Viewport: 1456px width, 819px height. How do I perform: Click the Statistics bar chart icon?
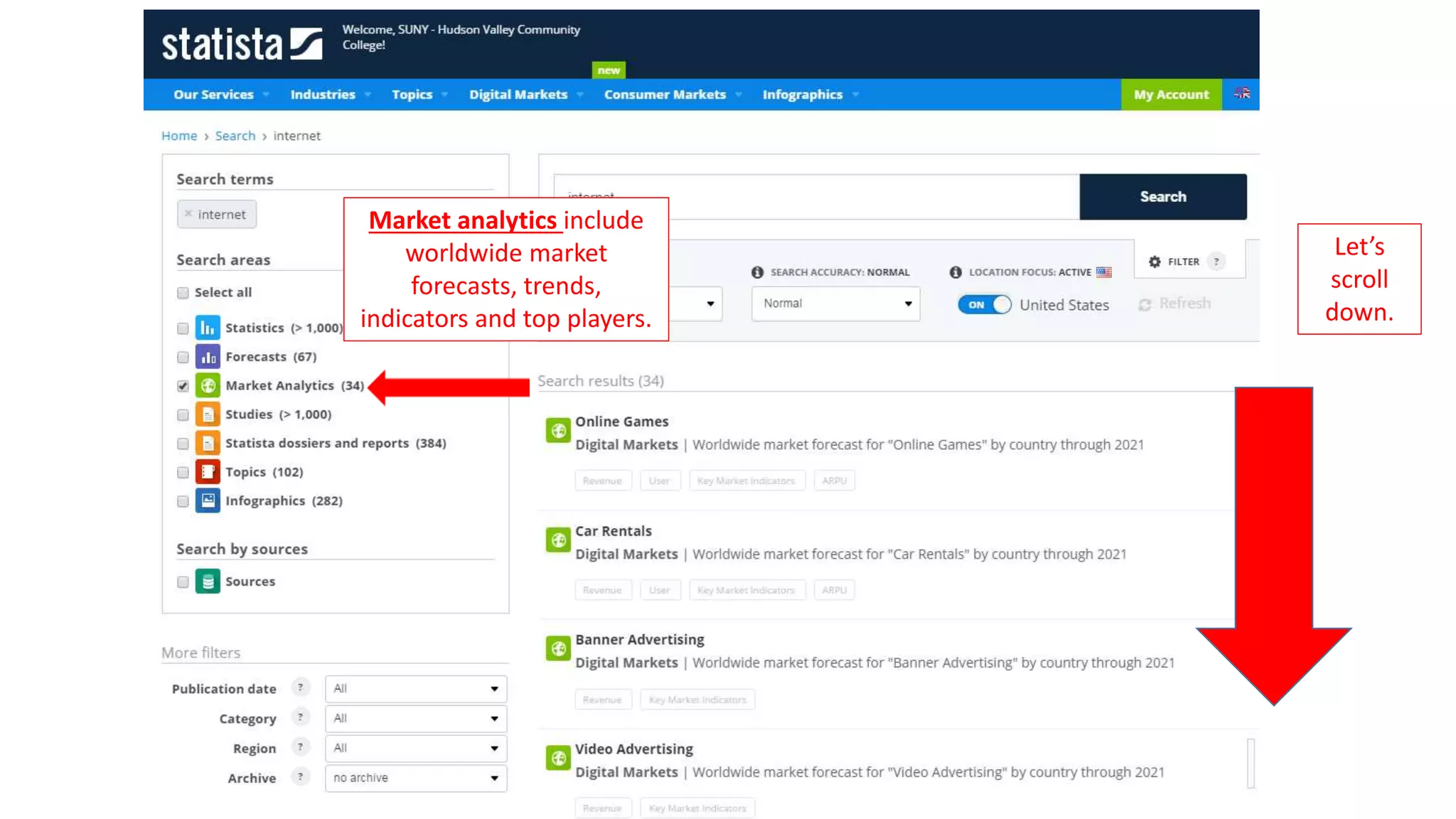coord(208,328)
